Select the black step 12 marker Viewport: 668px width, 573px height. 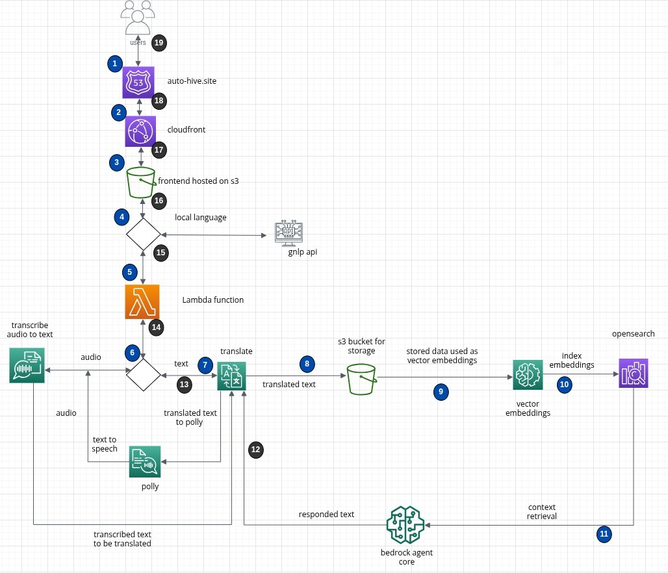click(x=256, y=449)
